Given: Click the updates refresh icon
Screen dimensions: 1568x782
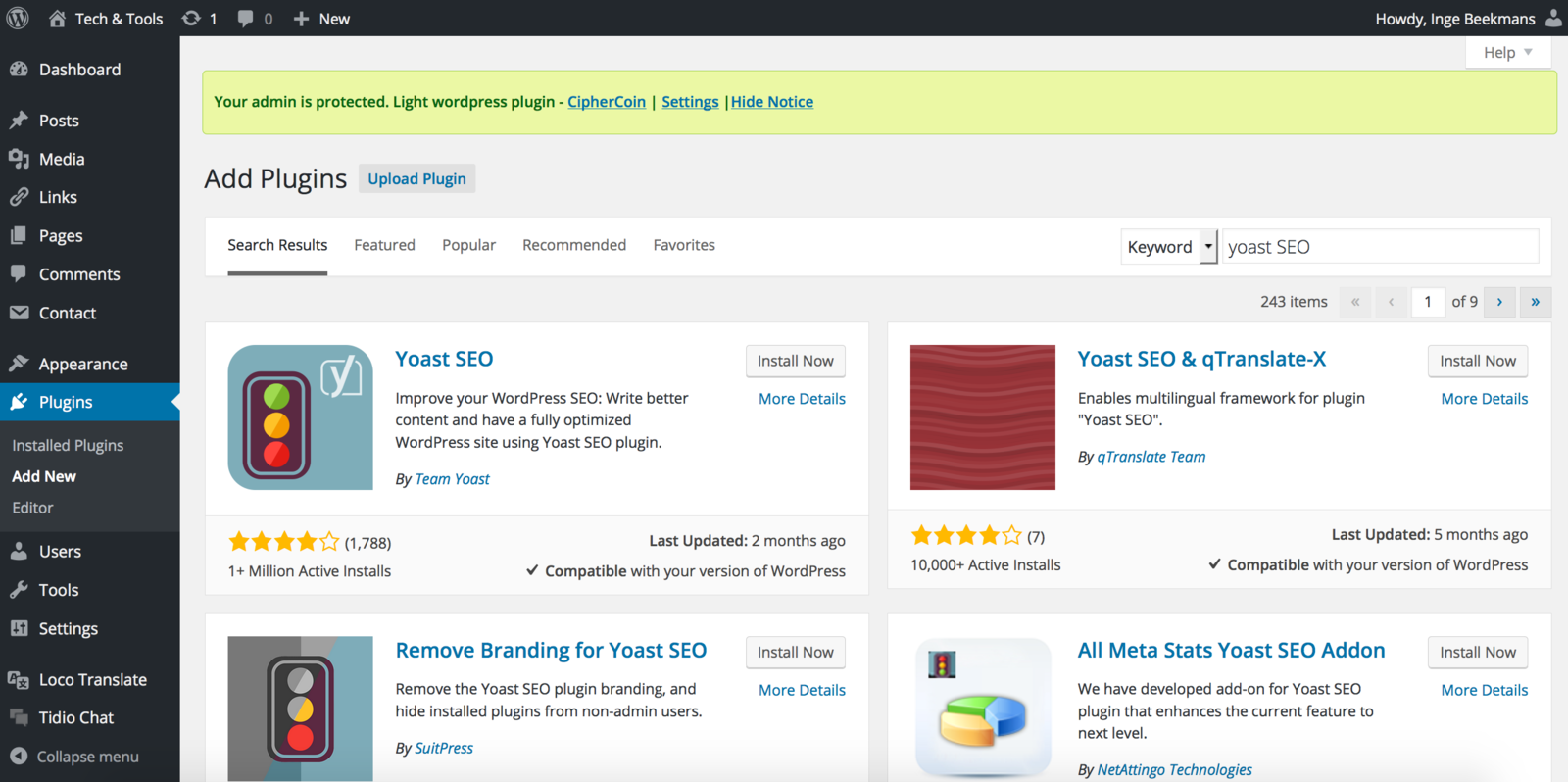Looking at the screenshot, I should (x=191, y=18).
